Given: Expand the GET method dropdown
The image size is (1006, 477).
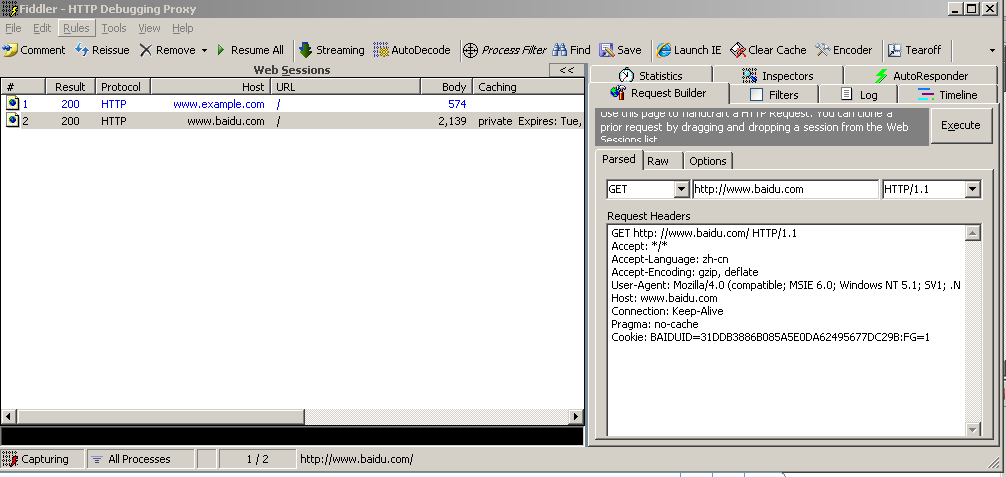Looking at the screenshot, I should click(x=682, y=189).
